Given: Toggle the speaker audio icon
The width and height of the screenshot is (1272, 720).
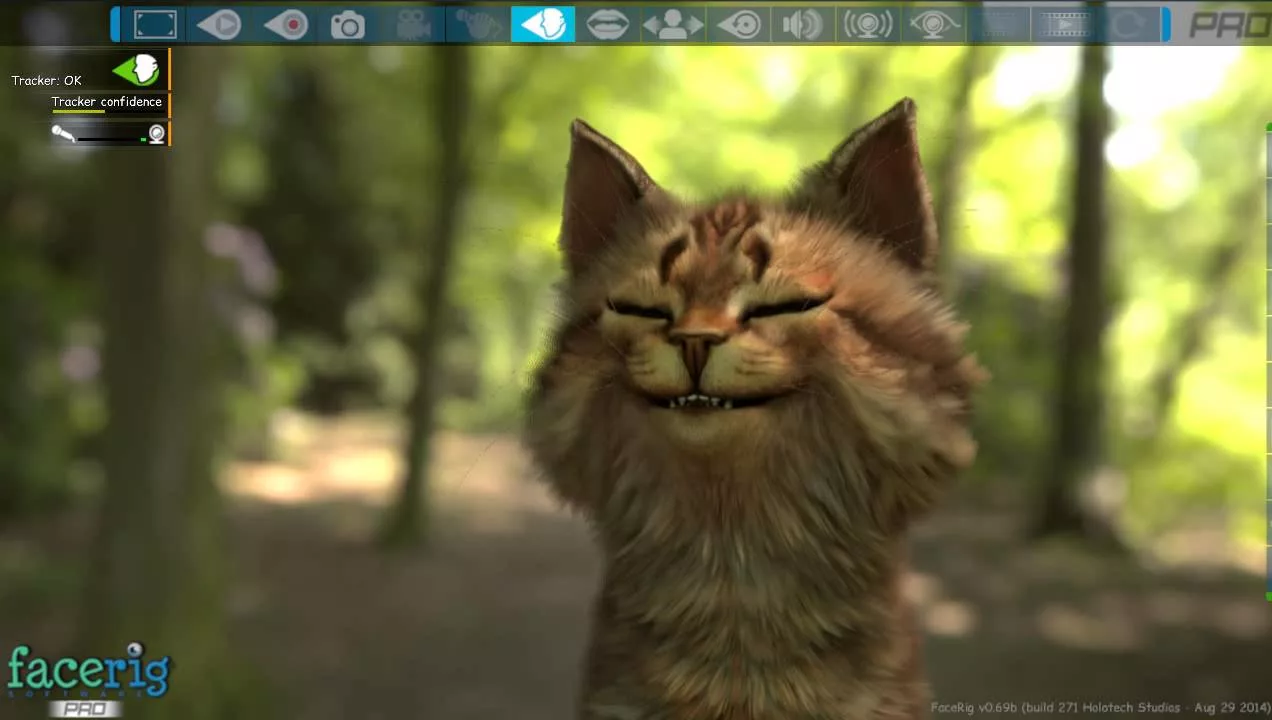Looking at the screenshot, I should pyautogui.click(x=802, y=24).
